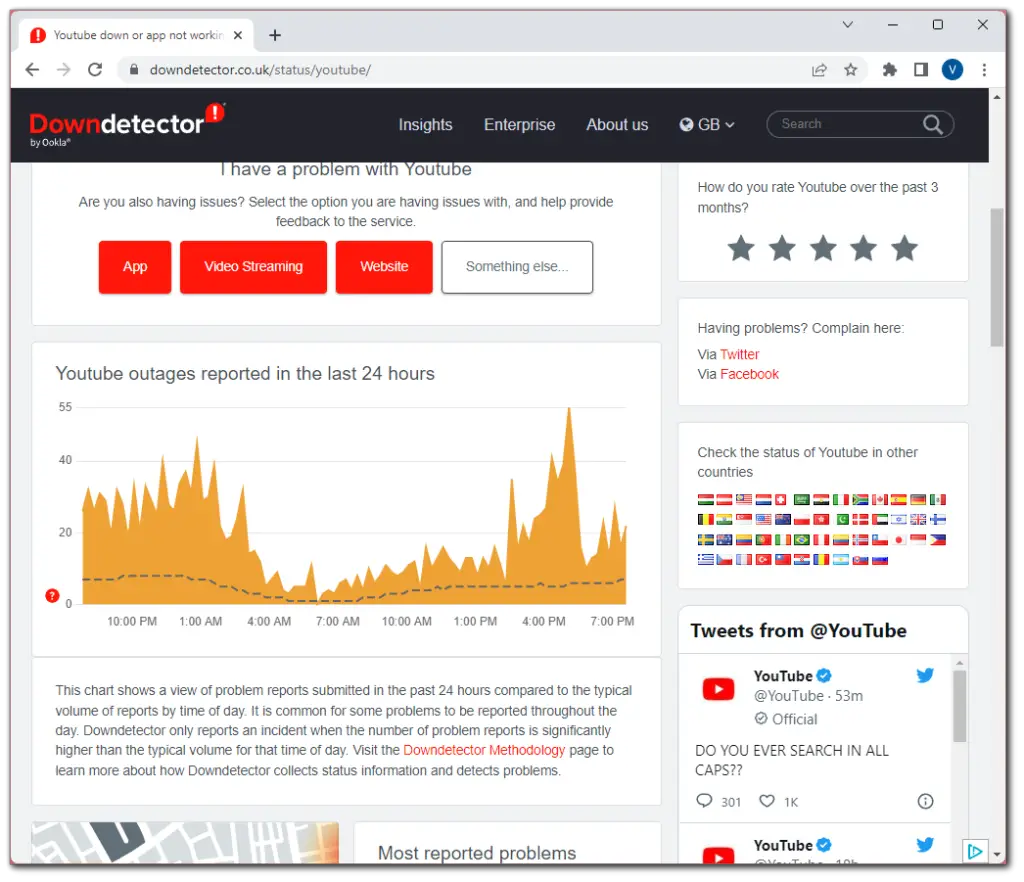Open the tab search chevron
This screenshot has width=1024, height=882.
(847, 24)
